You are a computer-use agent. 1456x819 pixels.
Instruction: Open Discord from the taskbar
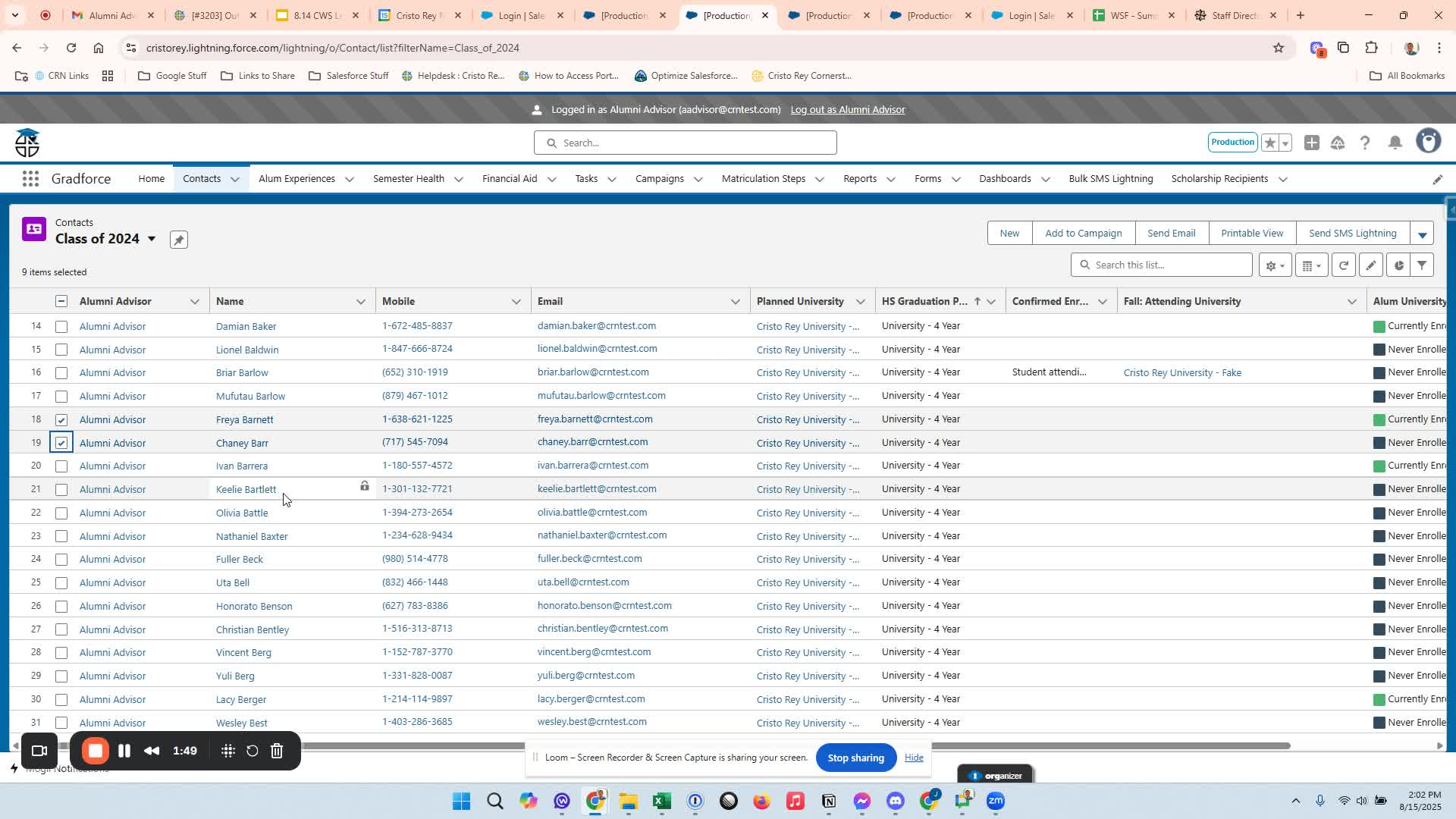[896, 802]
